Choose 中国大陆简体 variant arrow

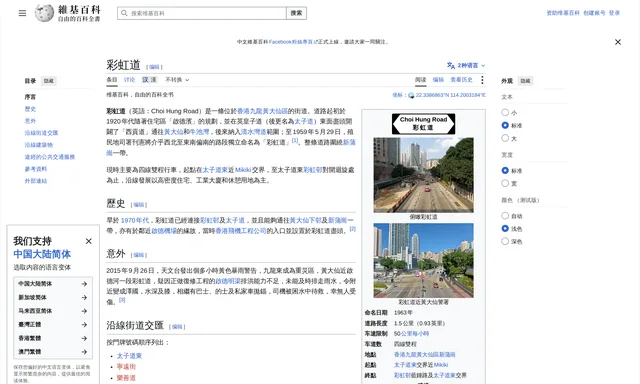pos(84,284)
